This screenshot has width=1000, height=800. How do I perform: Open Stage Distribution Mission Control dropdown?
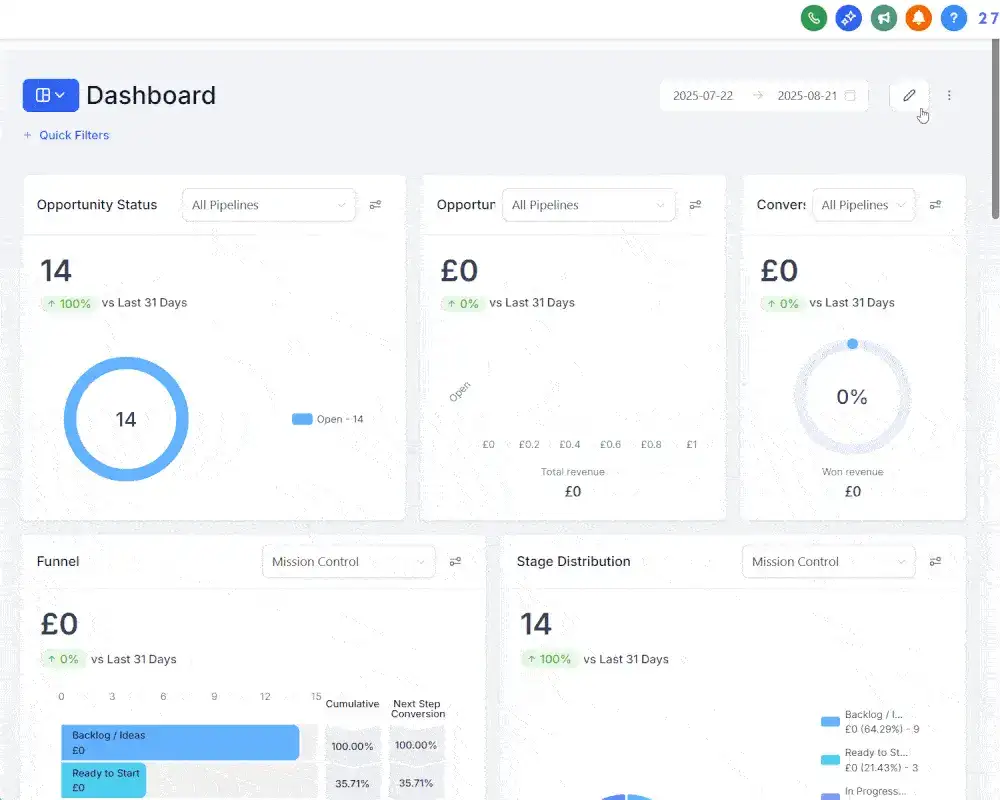[x=828, y=561]
